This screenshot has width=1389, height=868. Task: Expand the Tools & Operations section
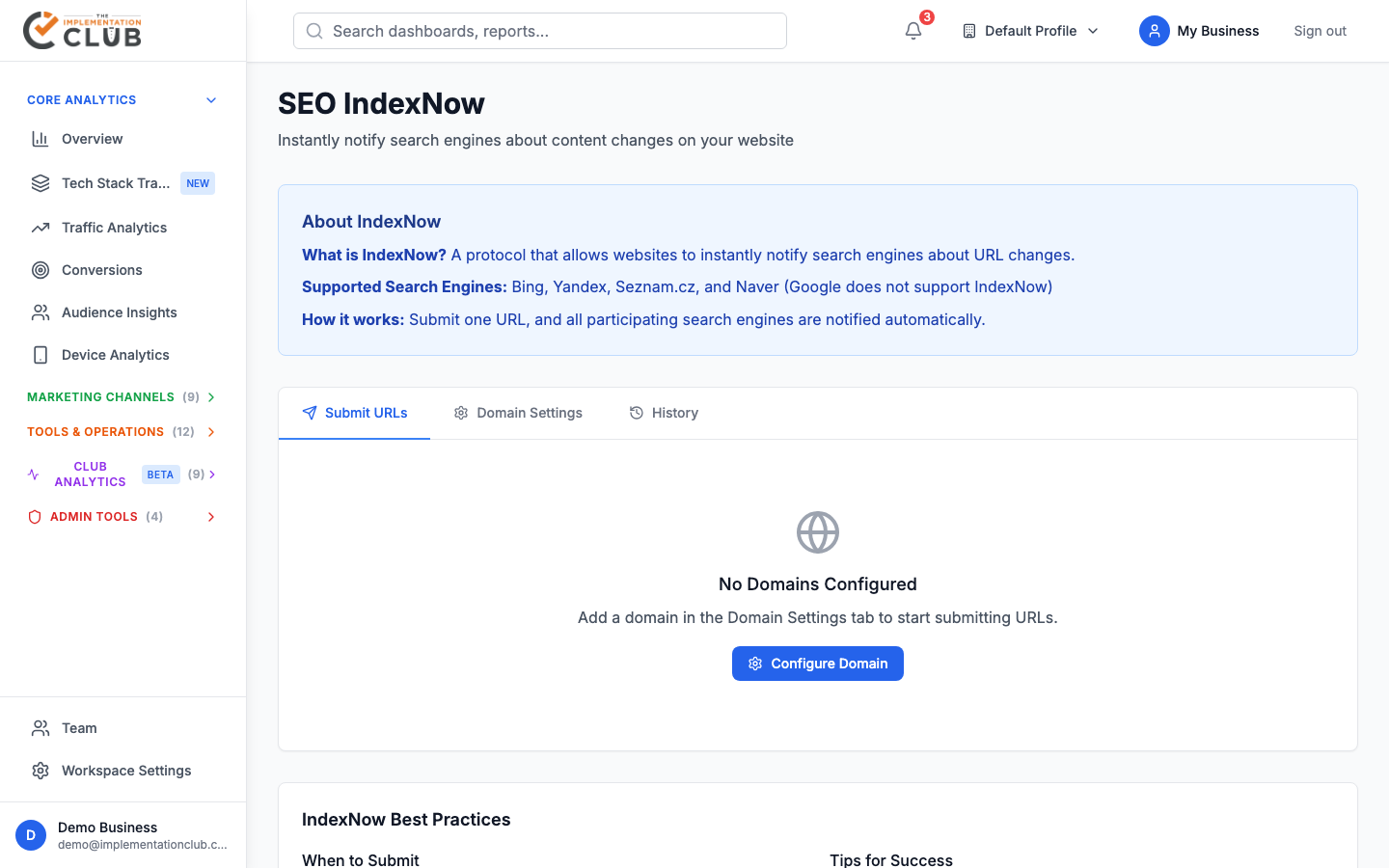click(211, 432)
